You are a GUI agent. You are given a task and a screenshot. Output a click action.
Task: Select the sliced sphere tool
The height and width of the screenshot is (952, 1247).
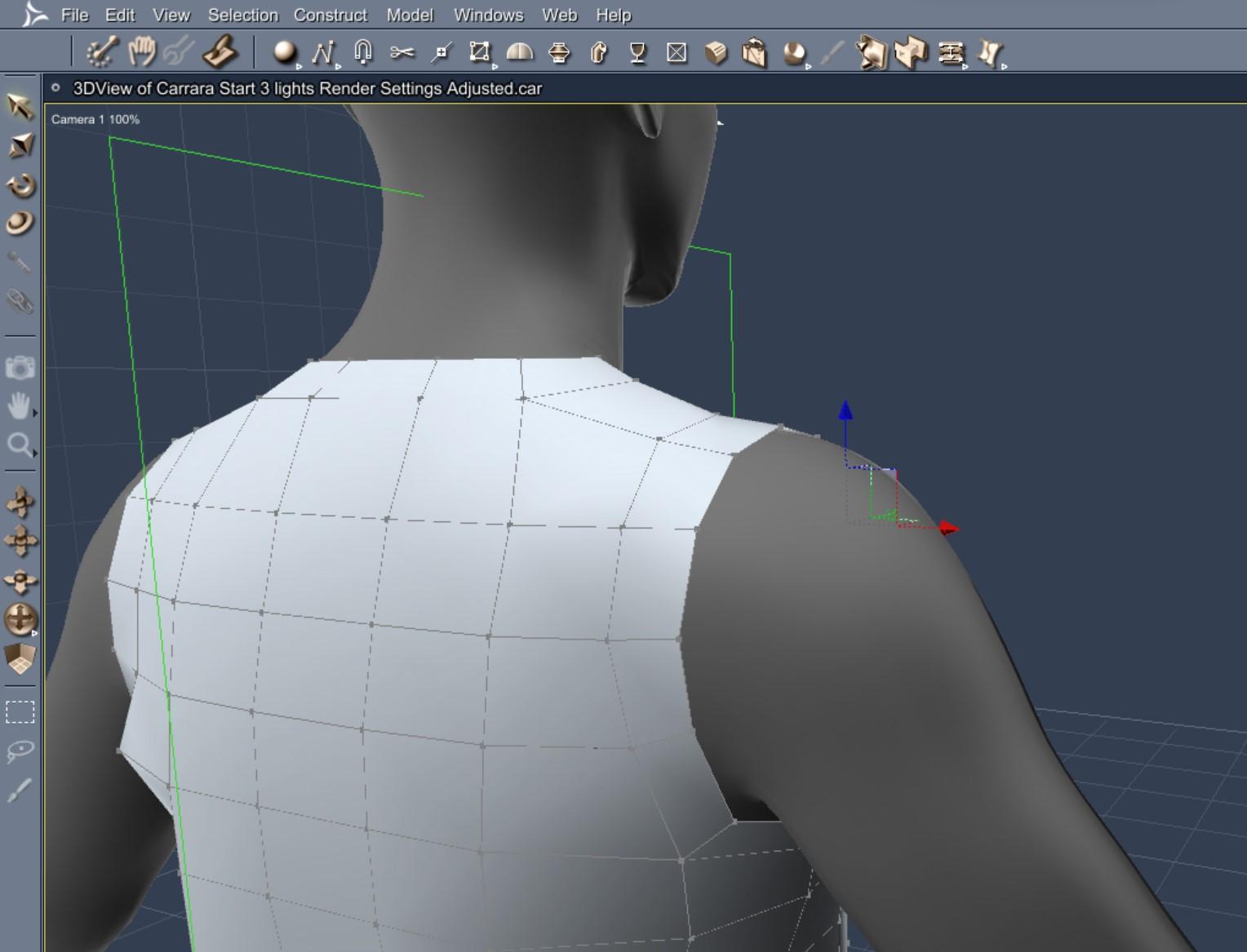coord(793,53)
